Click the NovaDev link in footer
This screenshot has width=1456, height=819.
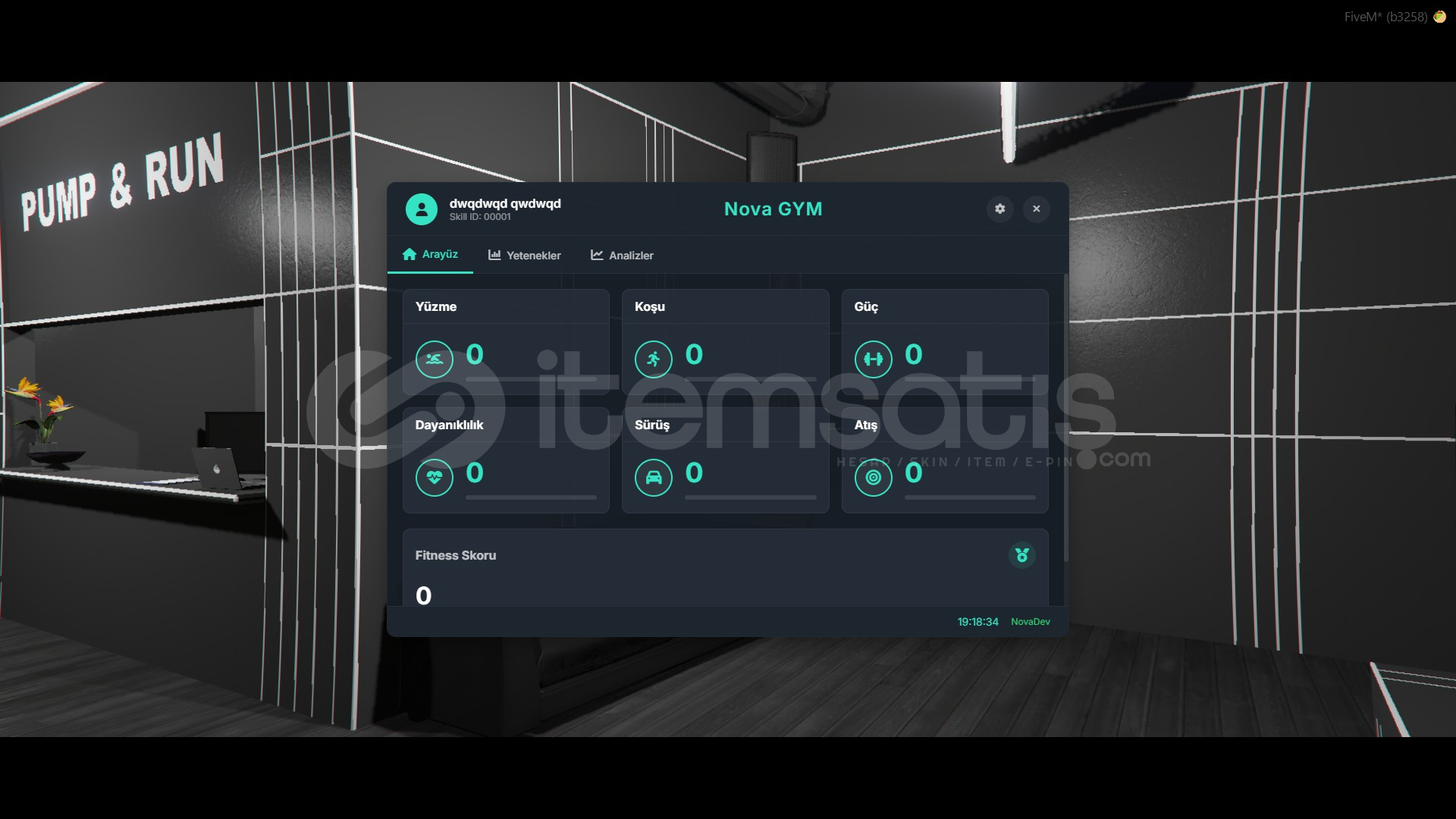[x=1030, y=622]
